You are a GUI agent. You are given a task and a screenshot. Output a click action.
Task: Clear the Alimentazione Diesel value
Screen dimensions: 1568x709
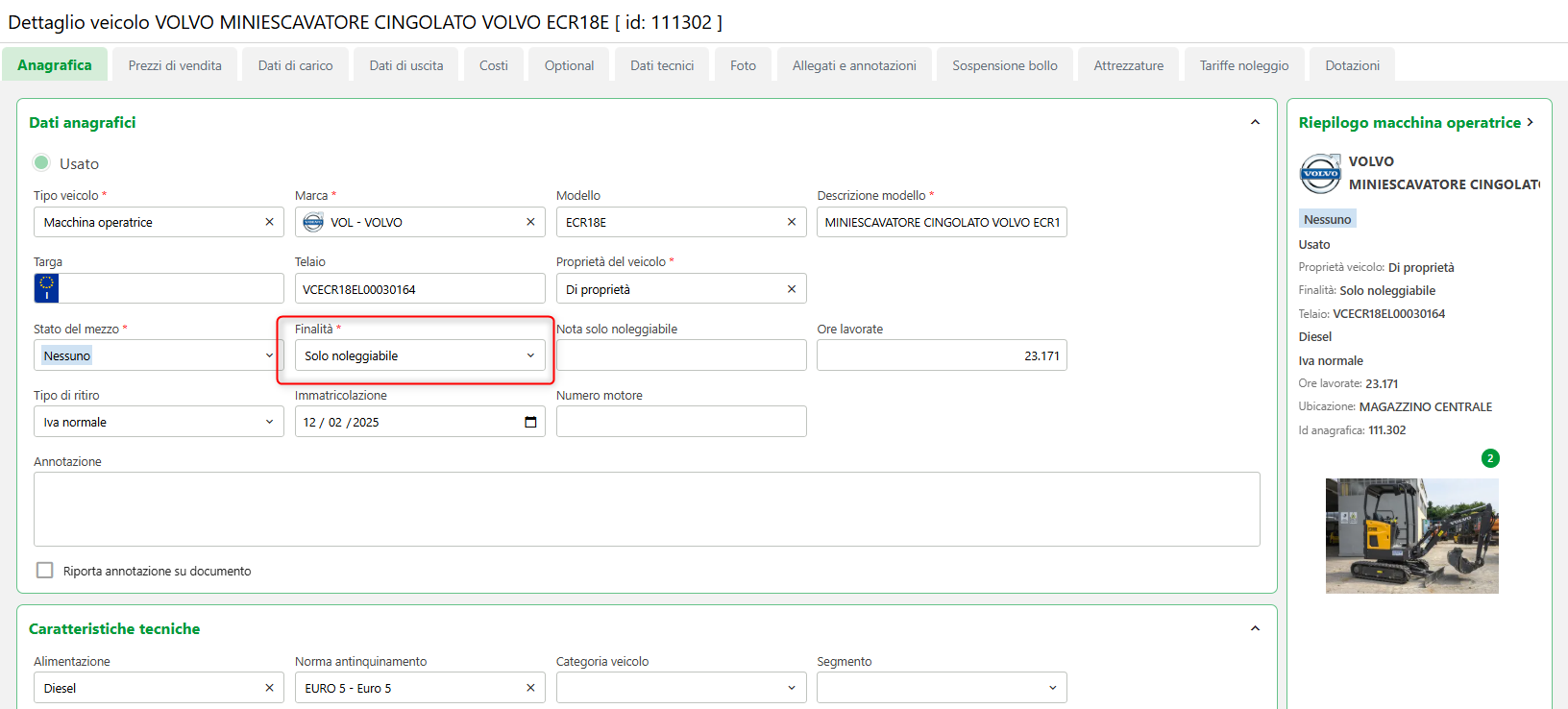coord(269,688)
